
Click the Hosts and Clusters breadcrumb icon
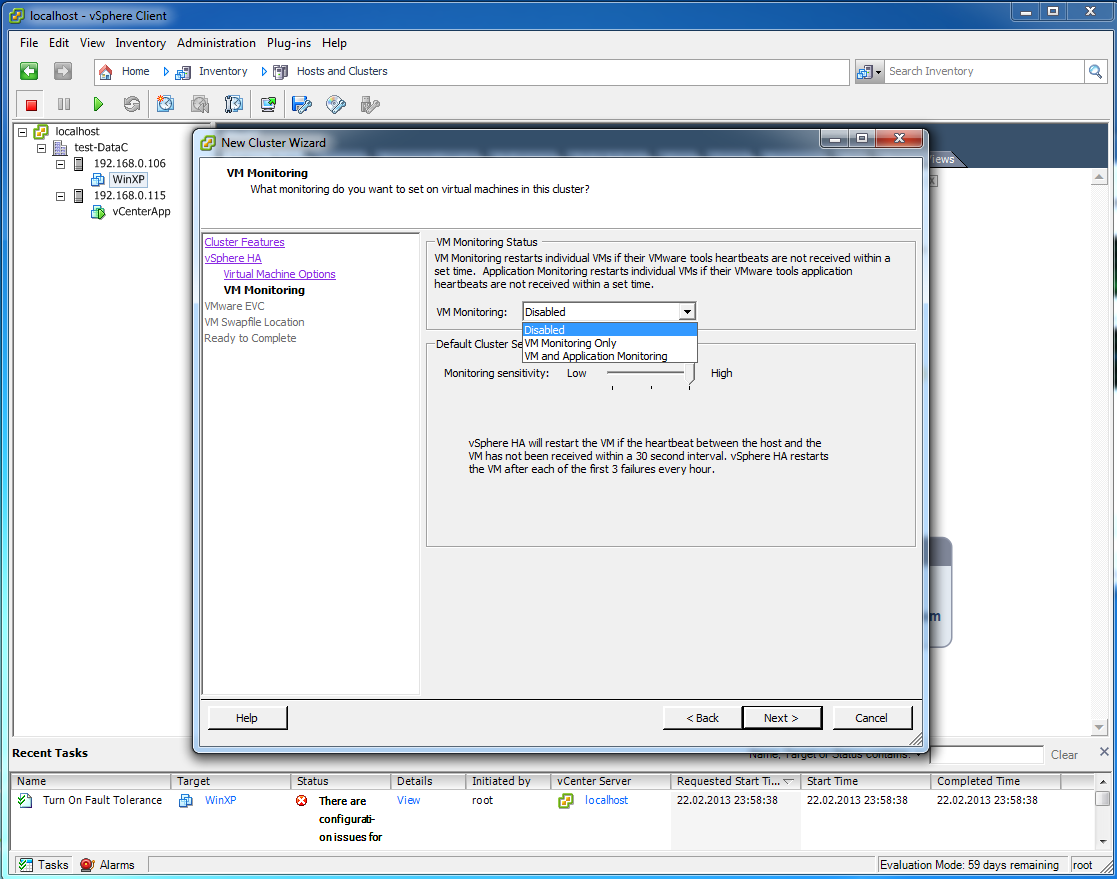[x=281, y=72]
